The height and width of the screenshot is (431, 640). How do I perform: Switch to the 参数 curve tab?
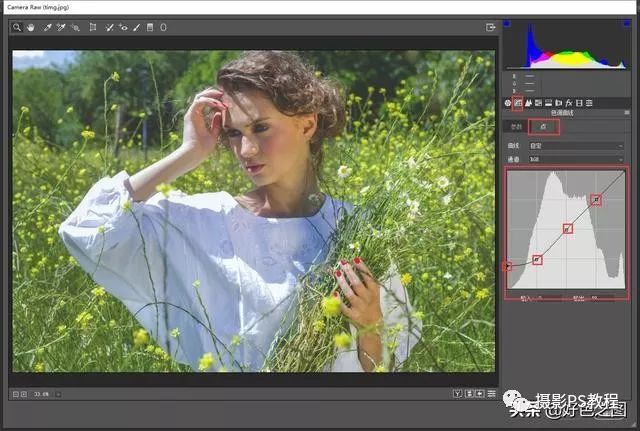click(x=515, y=127)
